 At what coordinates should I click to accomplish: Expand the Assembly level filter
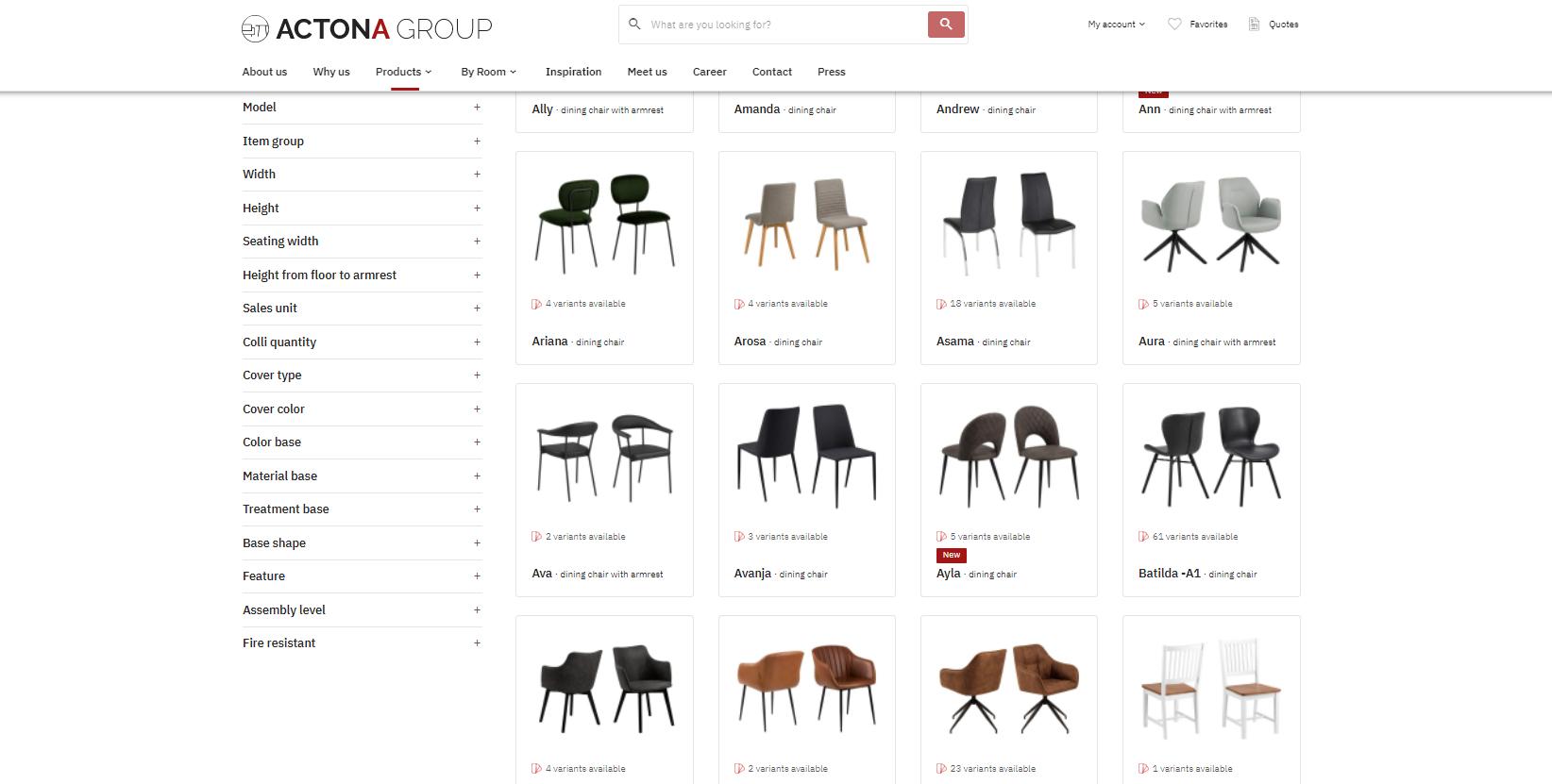362,610
